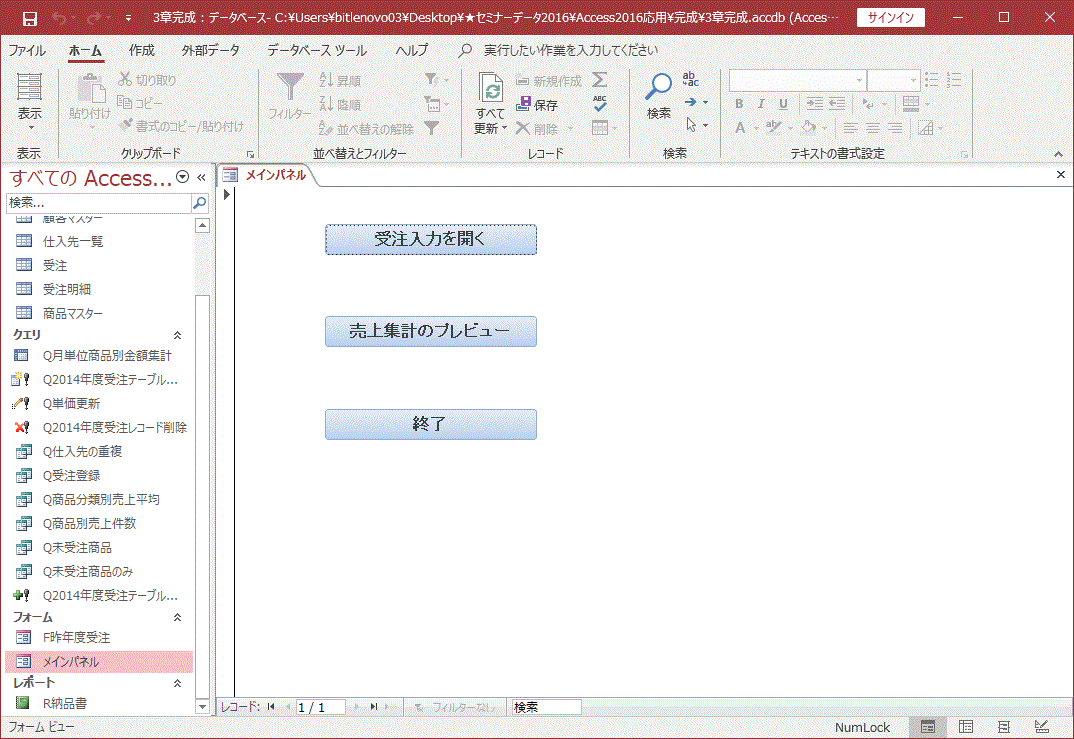Click 並べ替えの解除 to clear sorting

(366, 129)
